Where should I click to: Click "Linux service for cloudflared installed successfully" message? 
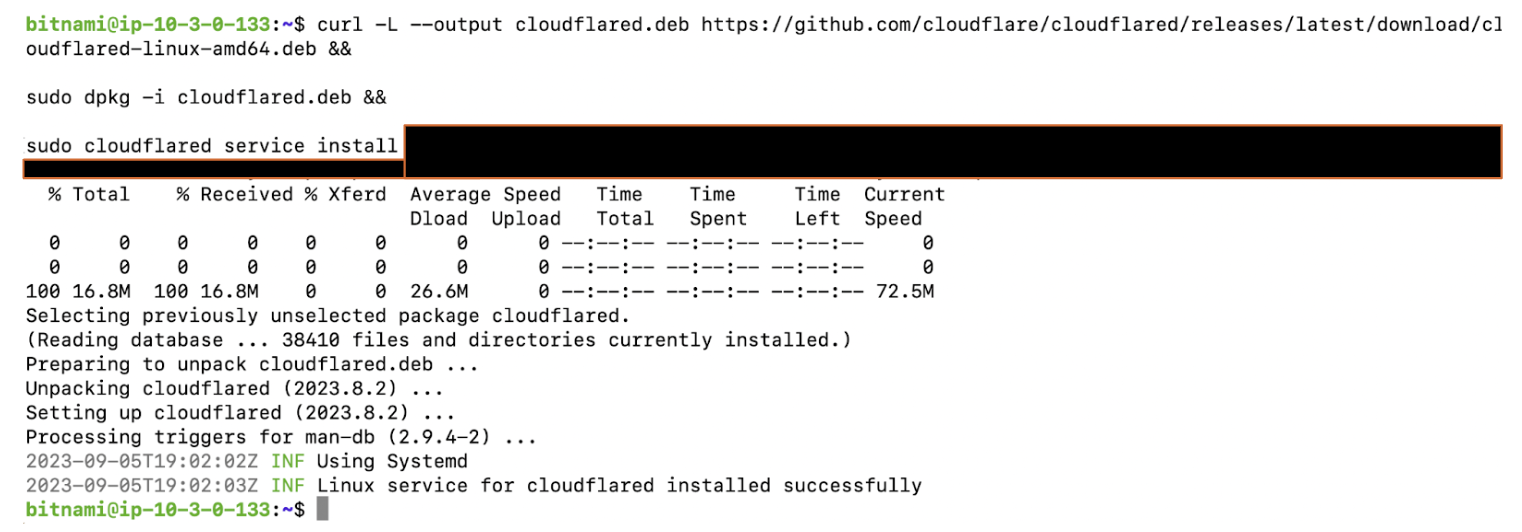(x=619, y=486)
